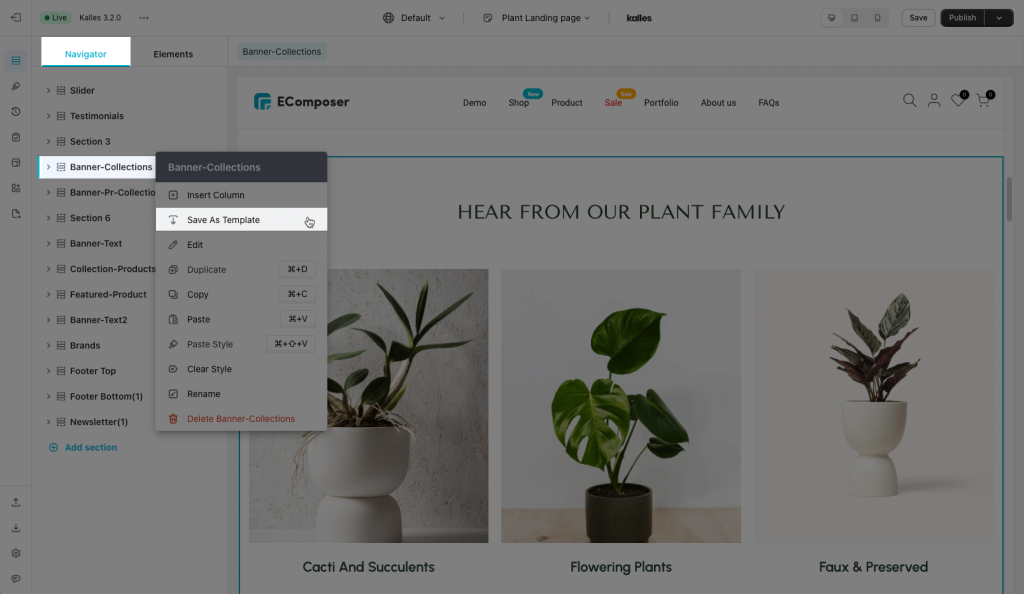The width and height of the screenshot is (1024, 594).
Task: Click the search magnifier icon in store header
Action: point(909,101)
